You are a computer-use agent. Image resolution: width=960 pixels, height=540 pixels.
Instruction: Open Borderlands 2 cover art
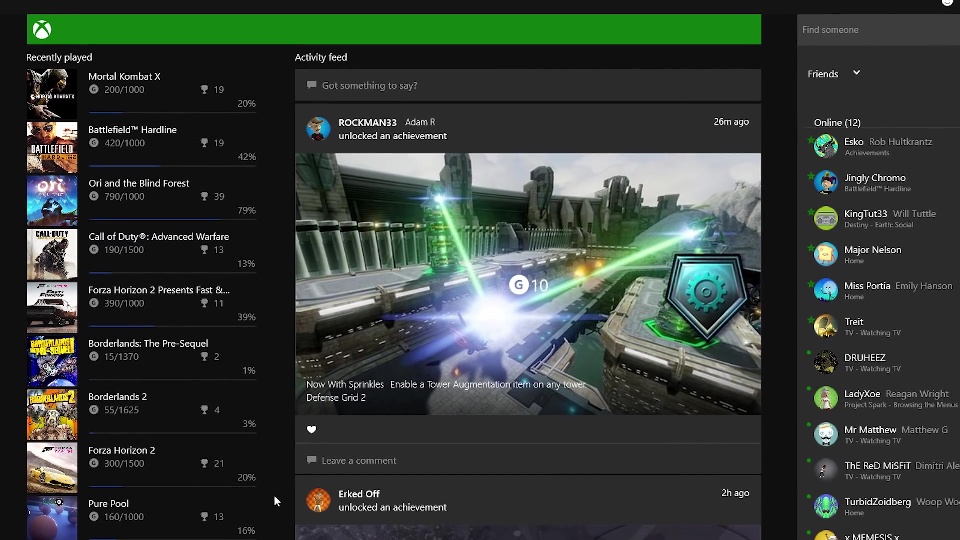pos(52,414)
